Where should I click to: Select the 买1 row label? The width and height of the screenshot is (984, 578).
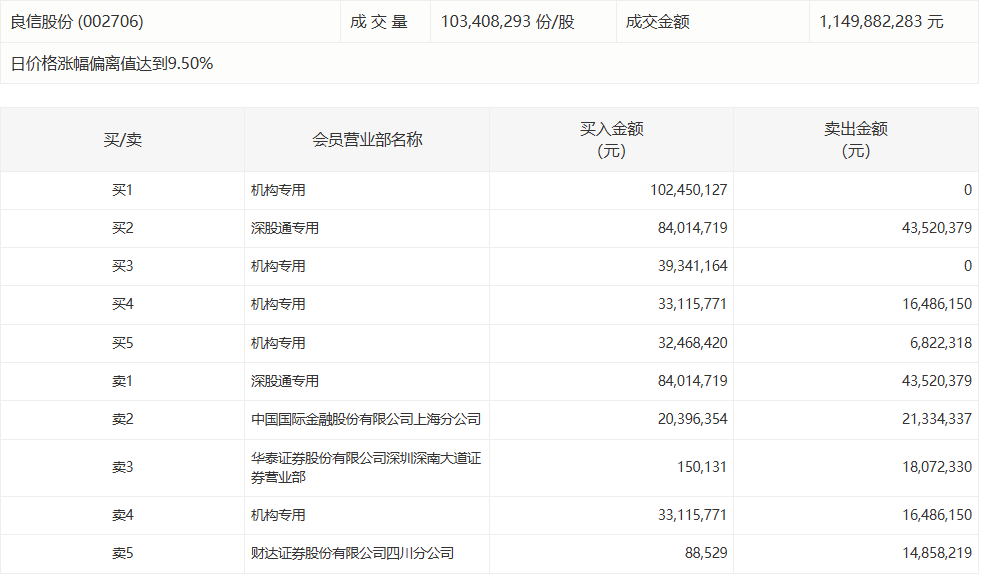point(122,190)
